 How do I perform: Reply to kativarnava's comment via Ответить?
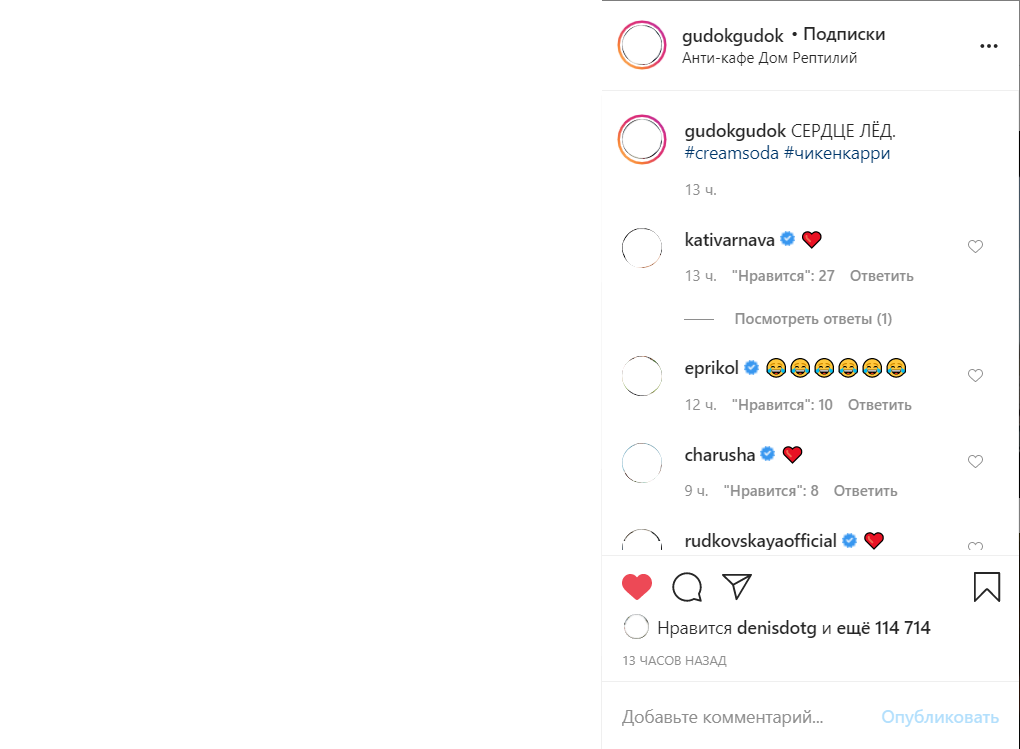pyautogui.click(x=881, y=276)
